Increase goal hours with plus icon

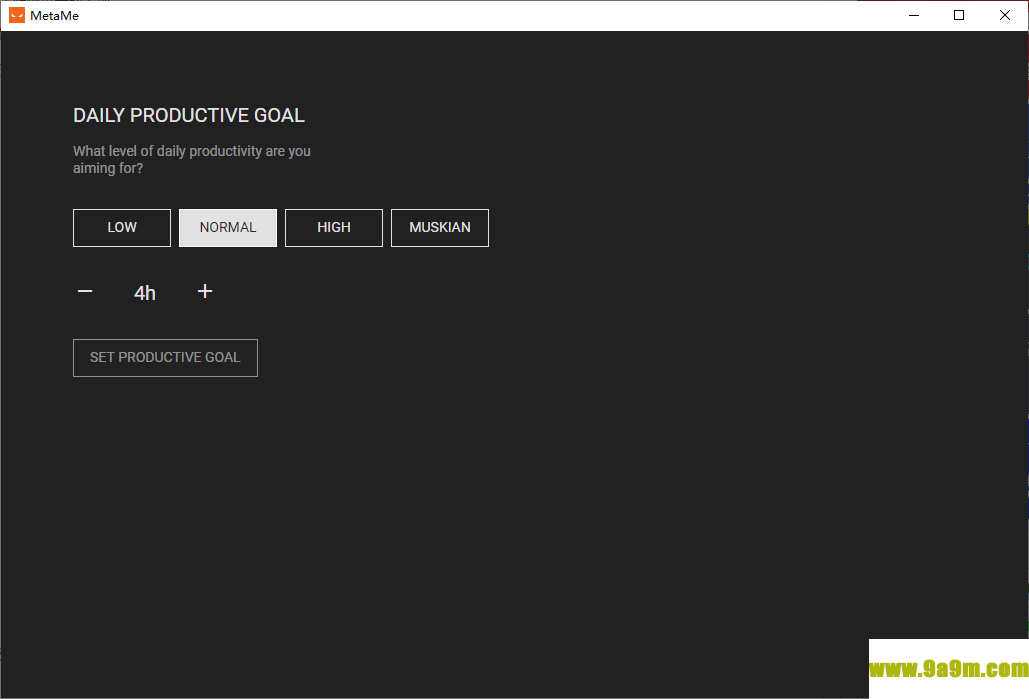tap(205, 291)
